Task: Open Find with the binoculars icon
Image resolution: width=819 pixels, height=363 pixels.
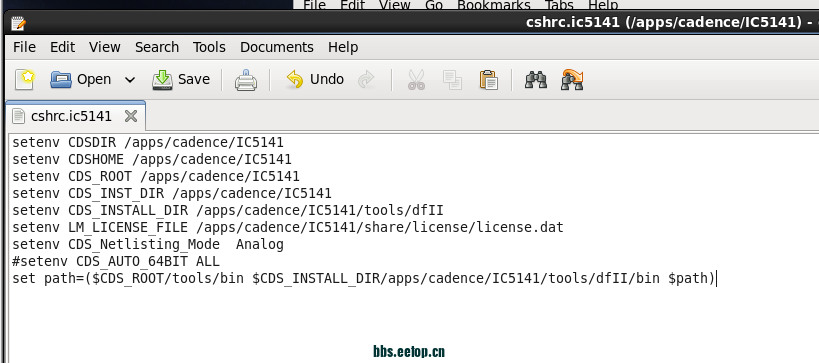Action: [536, 80]
